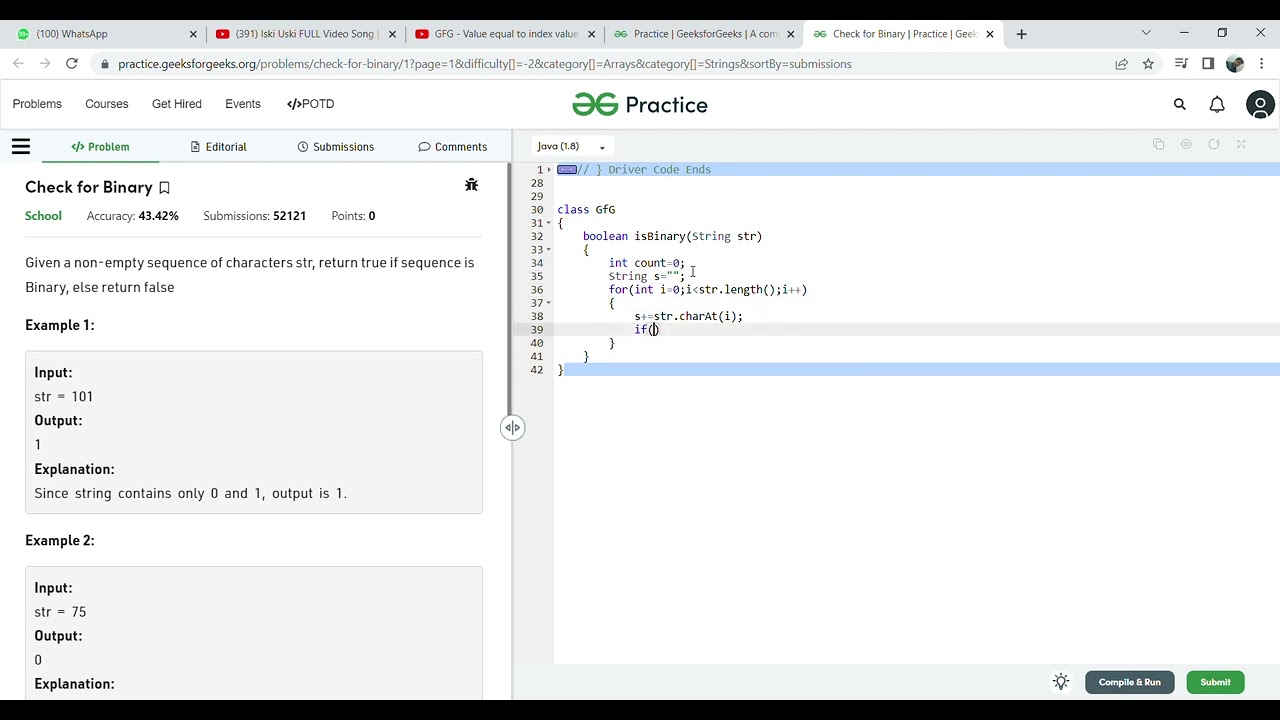Image resolution: width=1280 pixels, height=720 pixels.
Task: Collapse the method block at line 33
Action: pos(549,250)
